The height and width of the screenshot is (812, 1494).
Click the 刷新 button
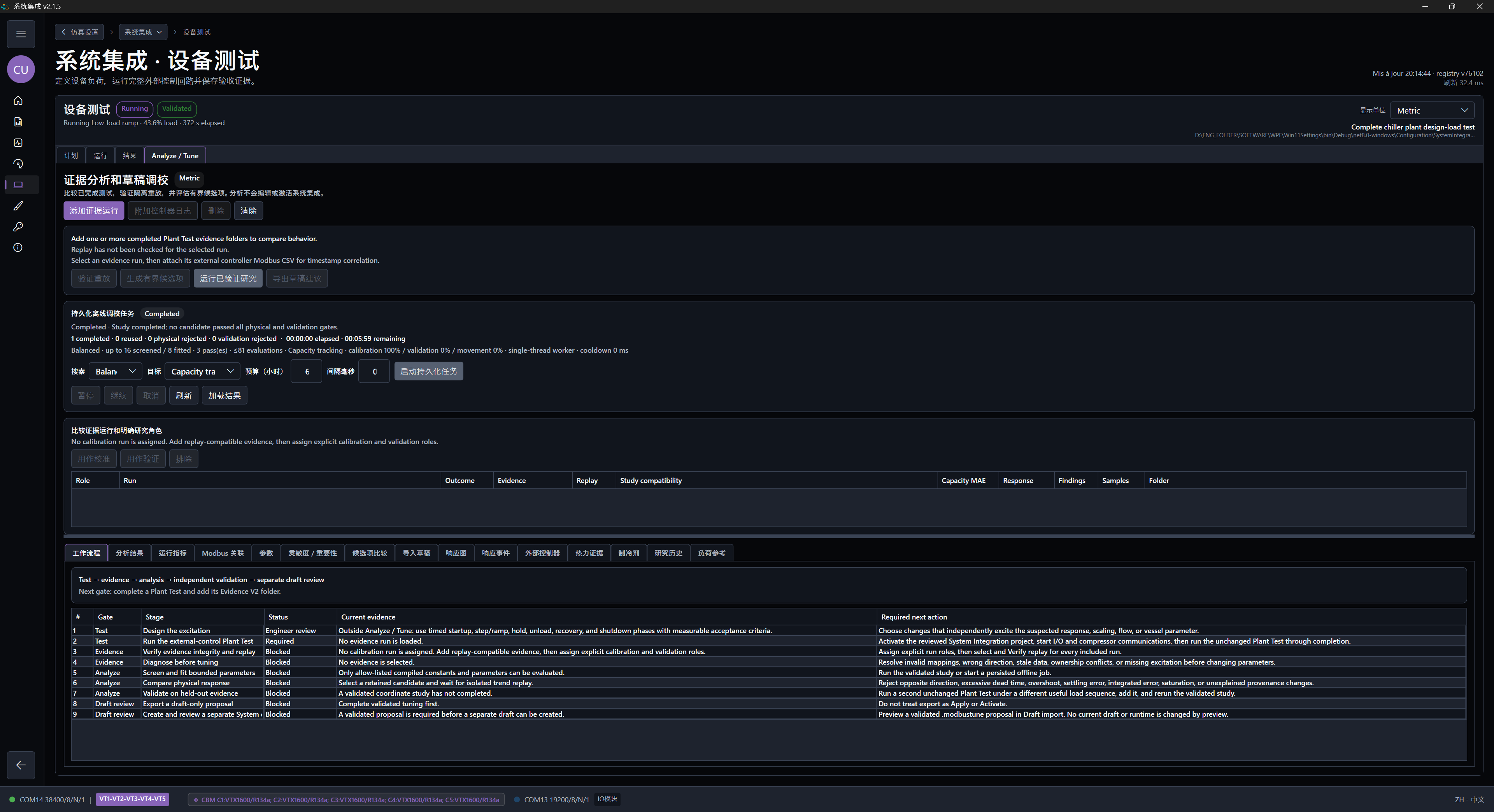click(184, 395)
